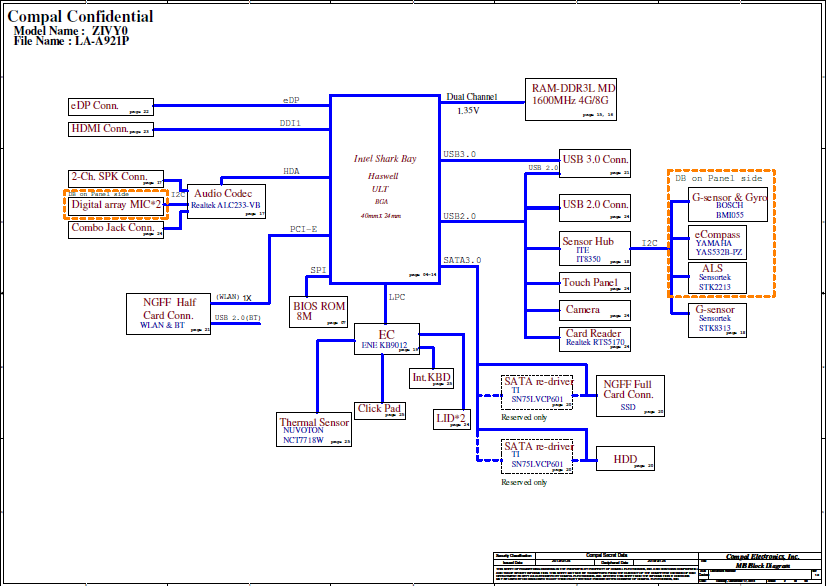Select the Digital array MIC*2 block
This screenshot has height=586, width=830.
coord(116,204)
